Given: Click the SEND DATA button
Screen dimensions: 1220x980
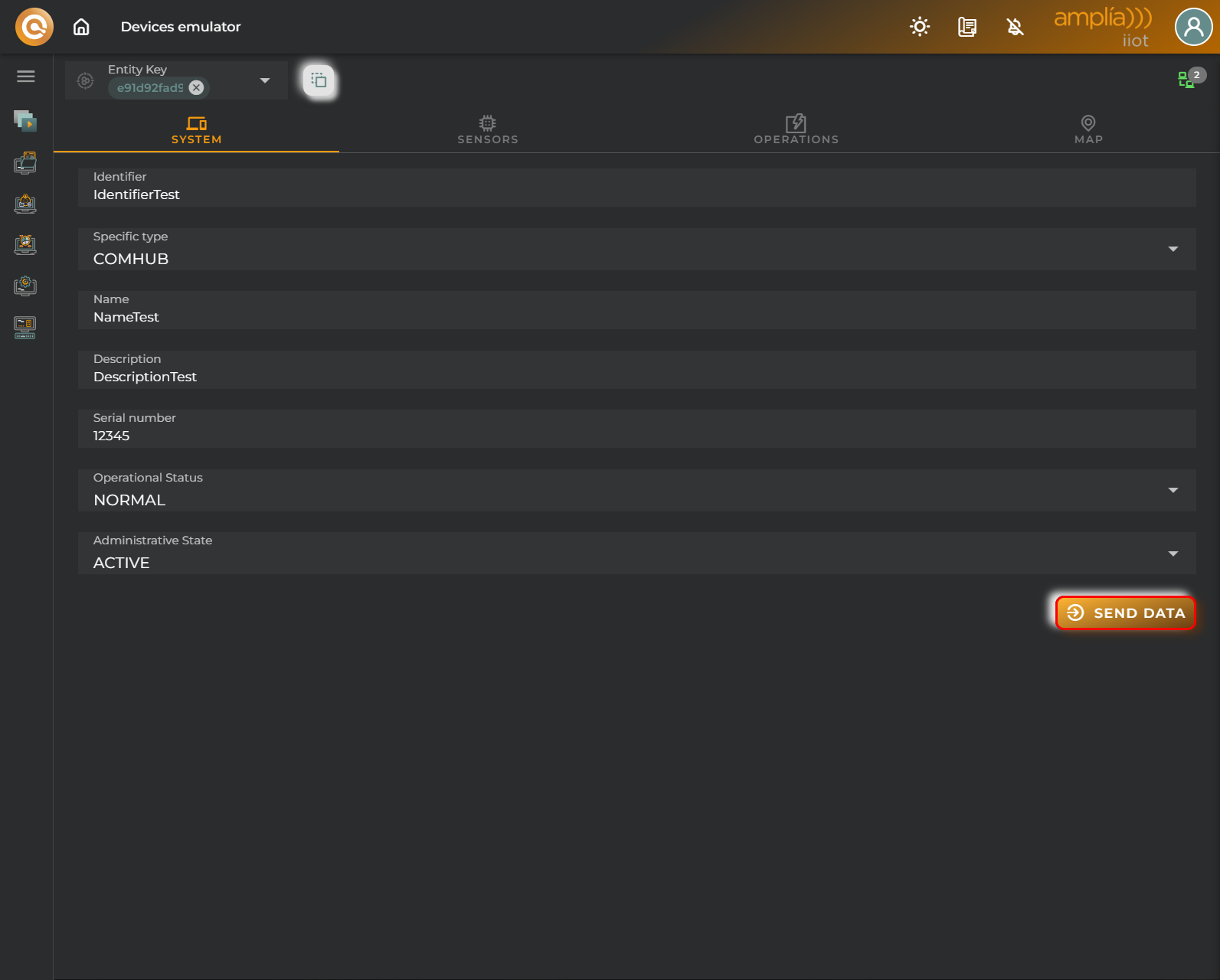Looking at the screenshot, I should click(1125, 612).
